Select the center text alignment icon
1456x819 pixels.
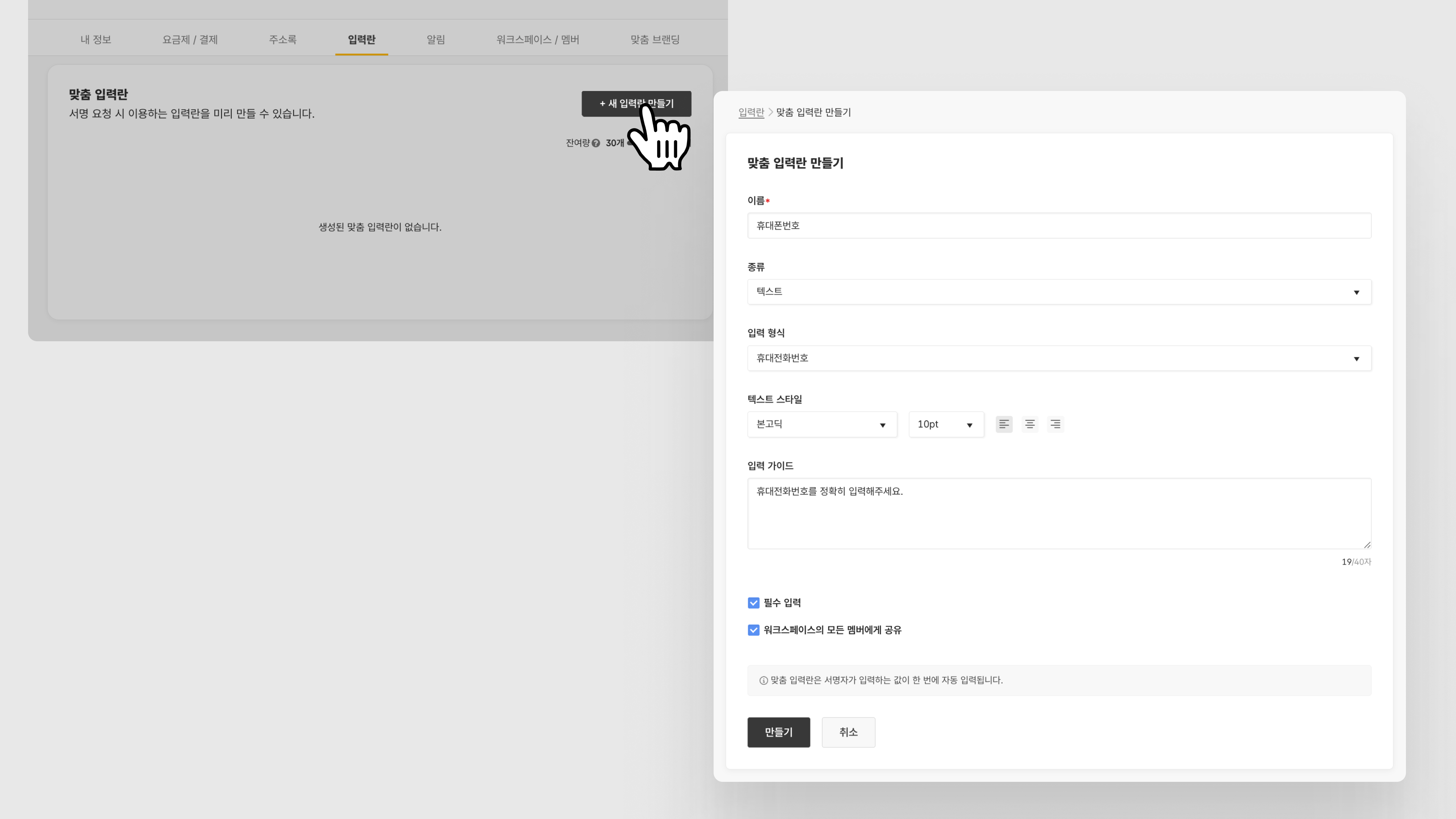tap(1030, 424)
